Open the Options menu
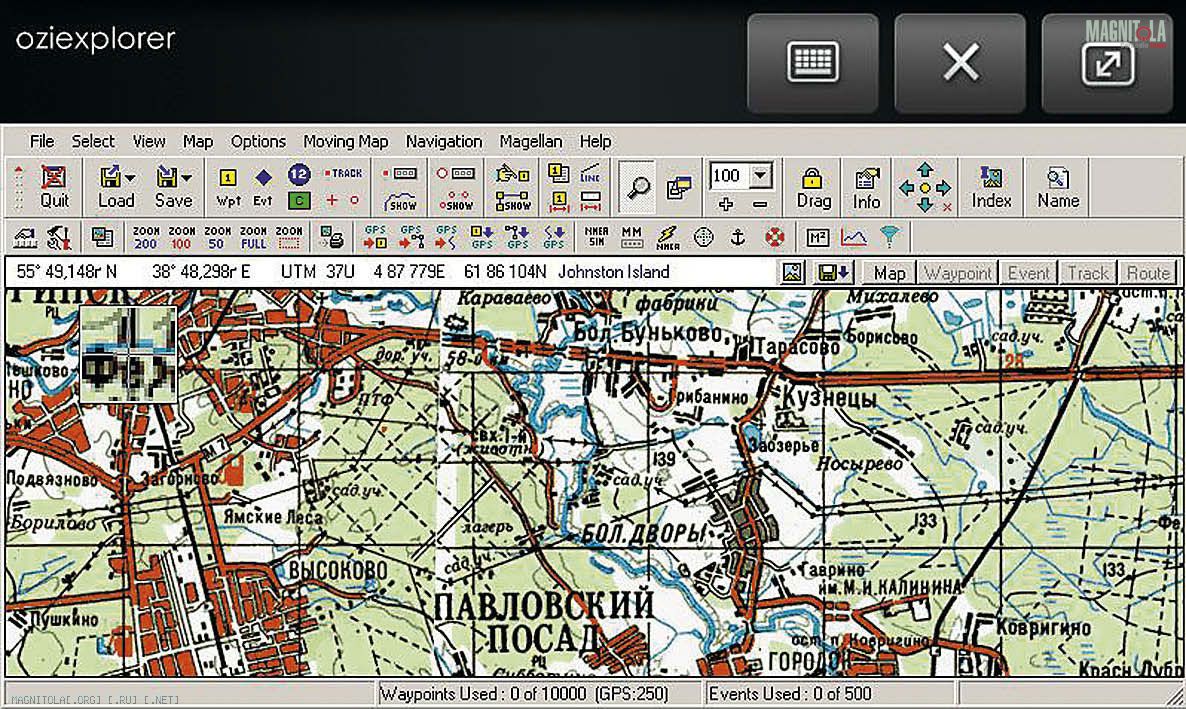 [258, 141]
